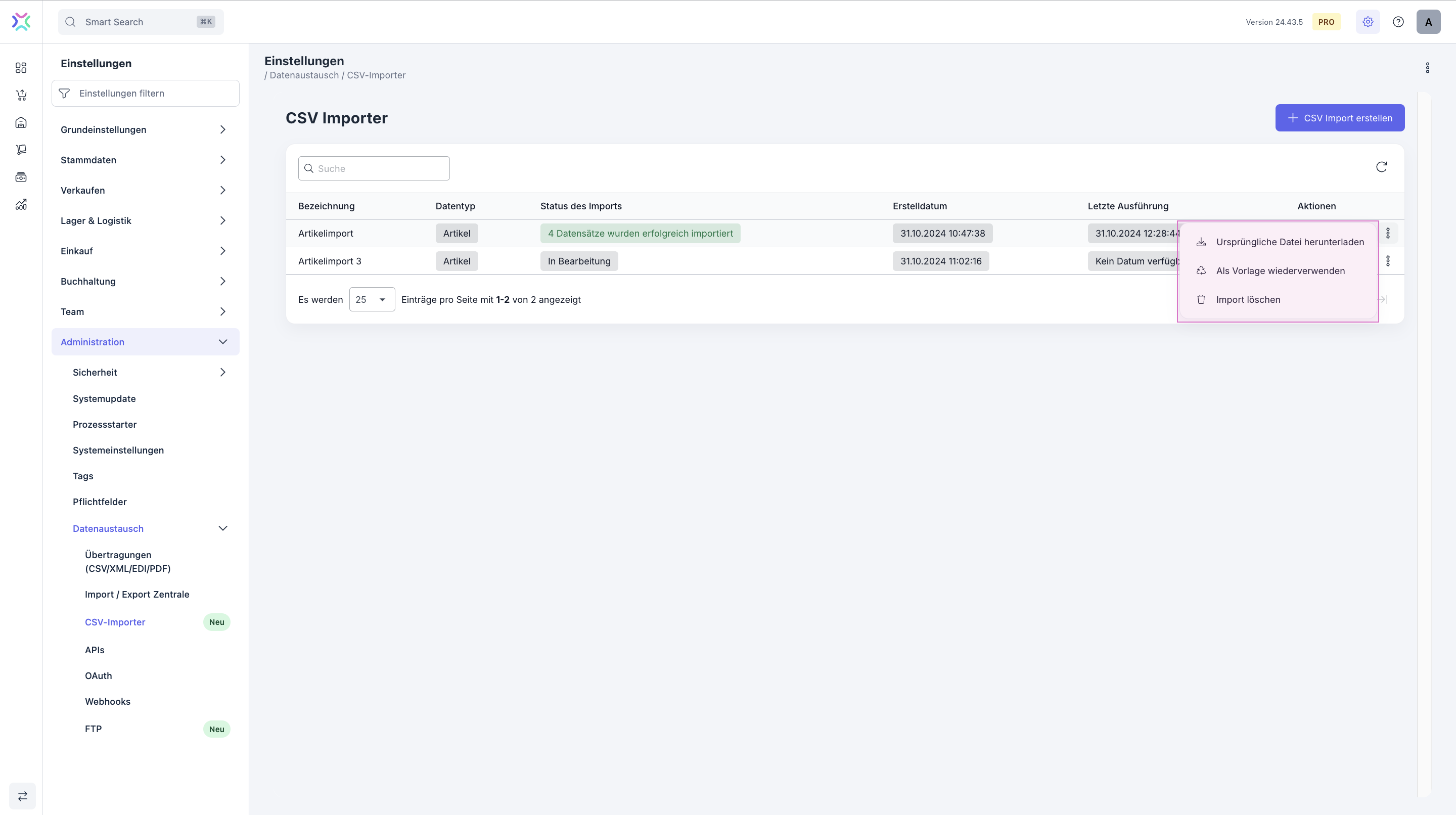The width and height of the screenshot is (1456, 815).
Task: Collapse the Administration section
Action: (222, 342)
